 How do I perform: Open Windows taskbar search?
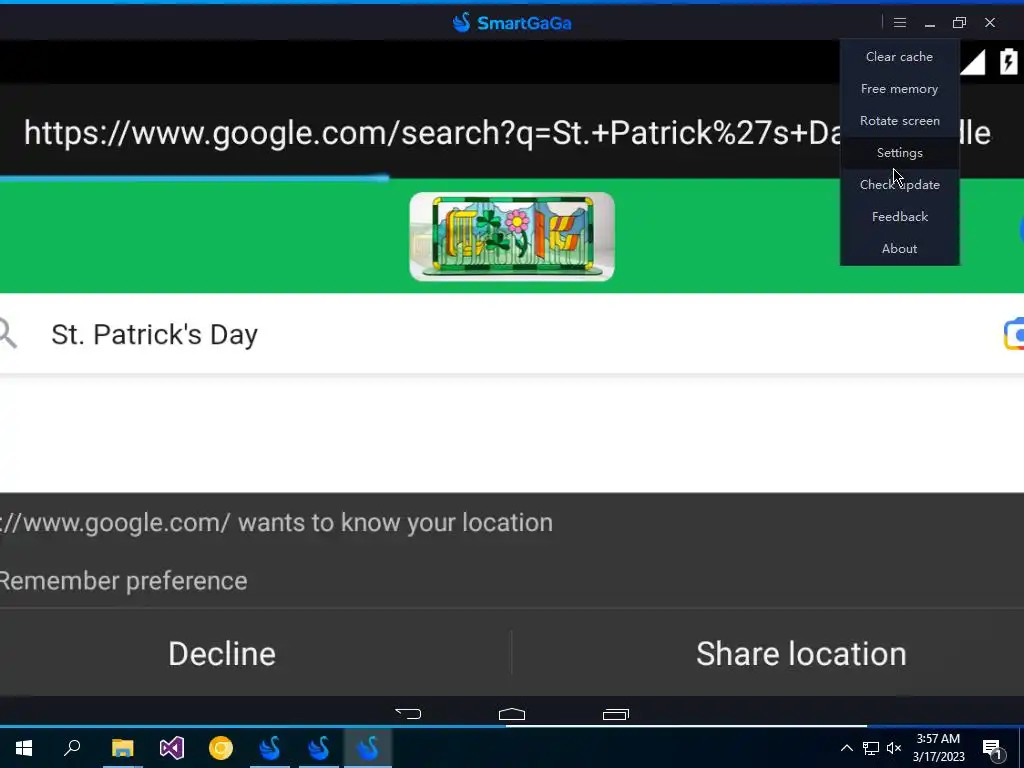click(x=72, y=748)
